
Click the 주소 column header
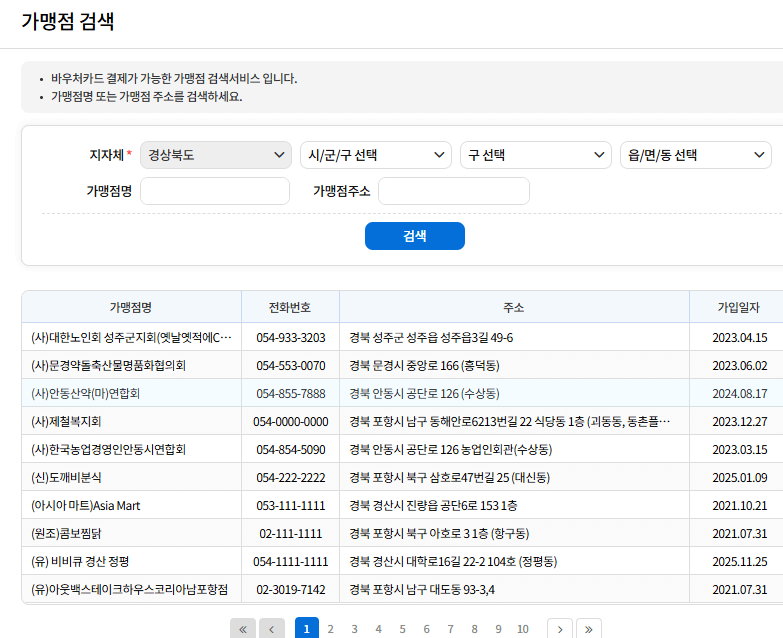point(514,307)
